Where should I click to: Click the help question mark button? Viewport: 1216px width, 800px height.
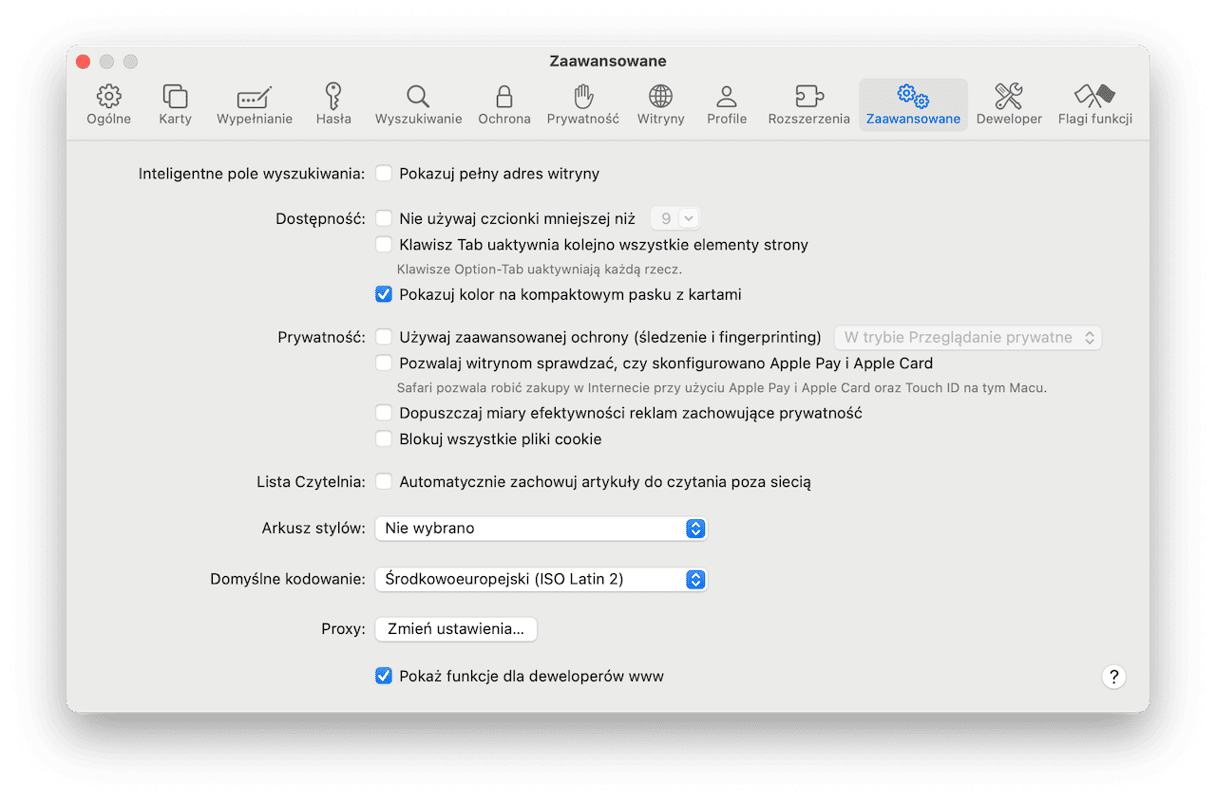(1113, 676)
